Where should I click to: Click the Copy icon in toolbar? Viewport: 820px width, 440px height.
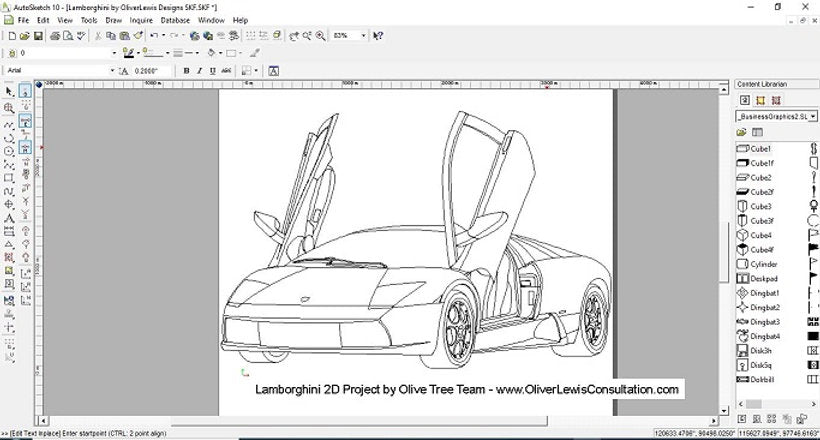110,35
